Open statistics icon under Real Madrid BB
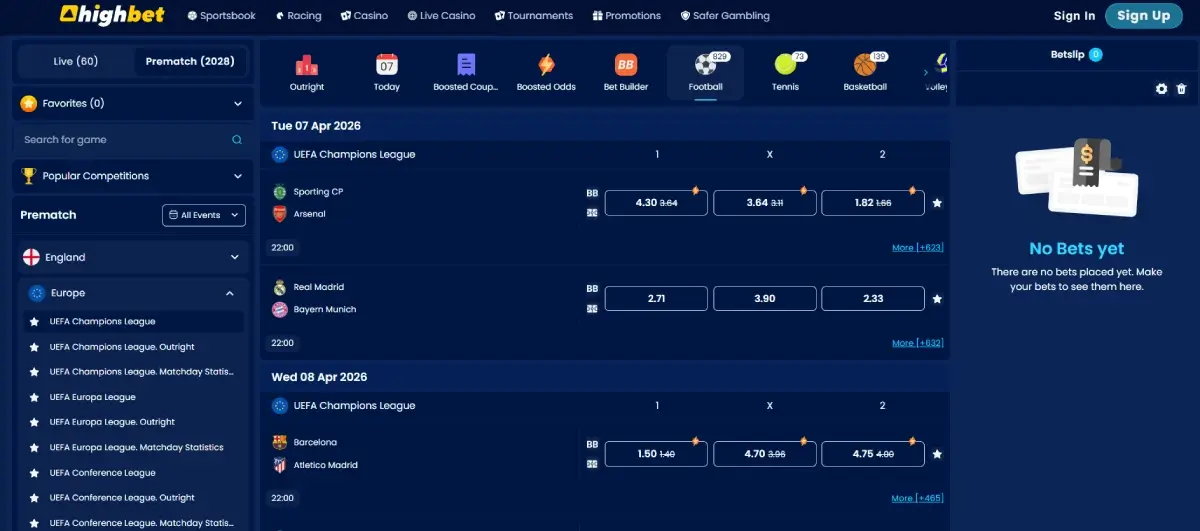1200x531 pixels. click(x=592, y=308)
